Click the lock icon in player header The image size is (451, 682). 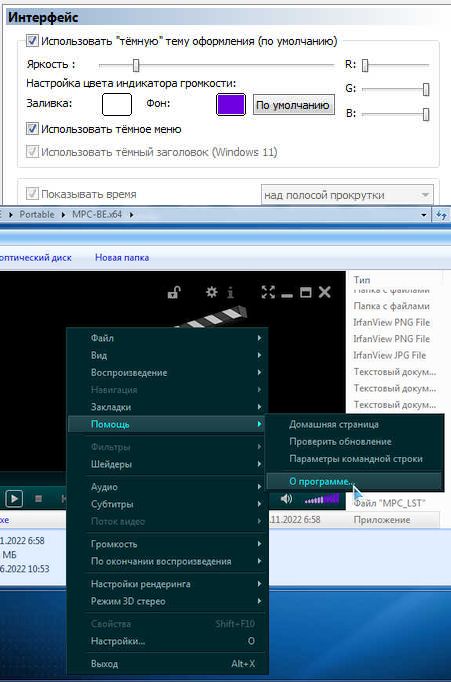pos(174,292)
